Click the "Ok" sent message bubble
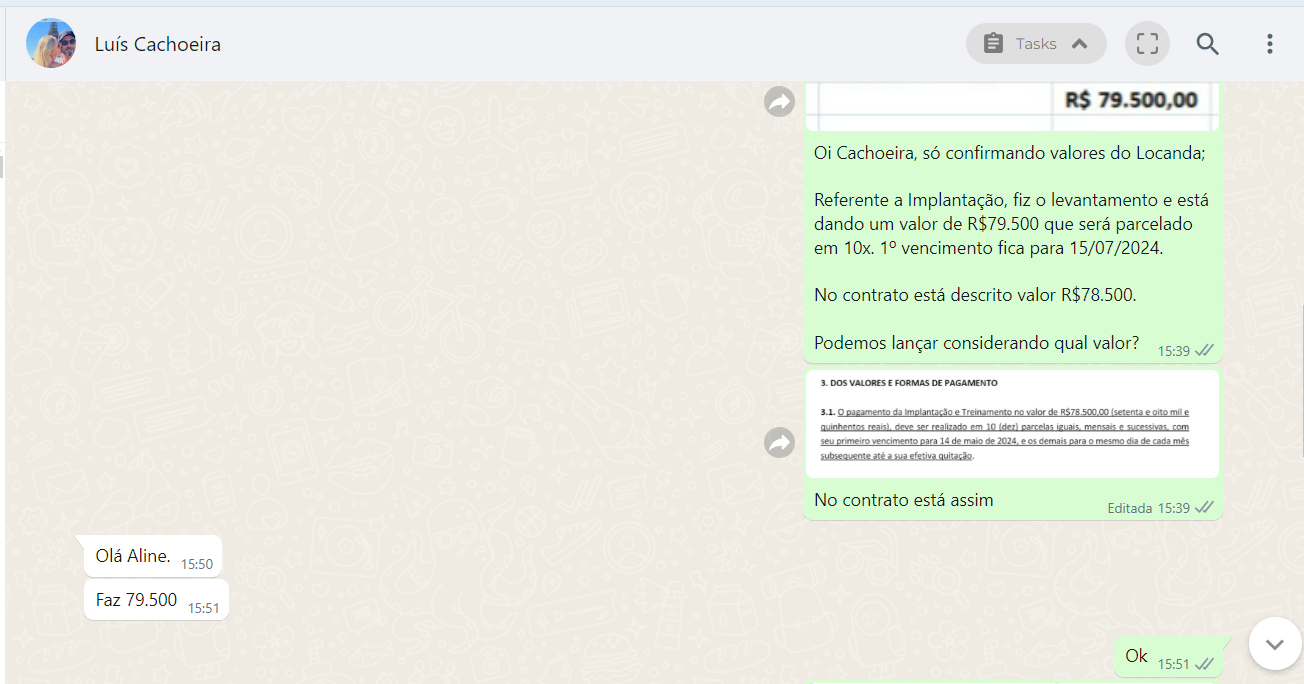Screen dimensions: 1304x684 [x=1137, y=656]
